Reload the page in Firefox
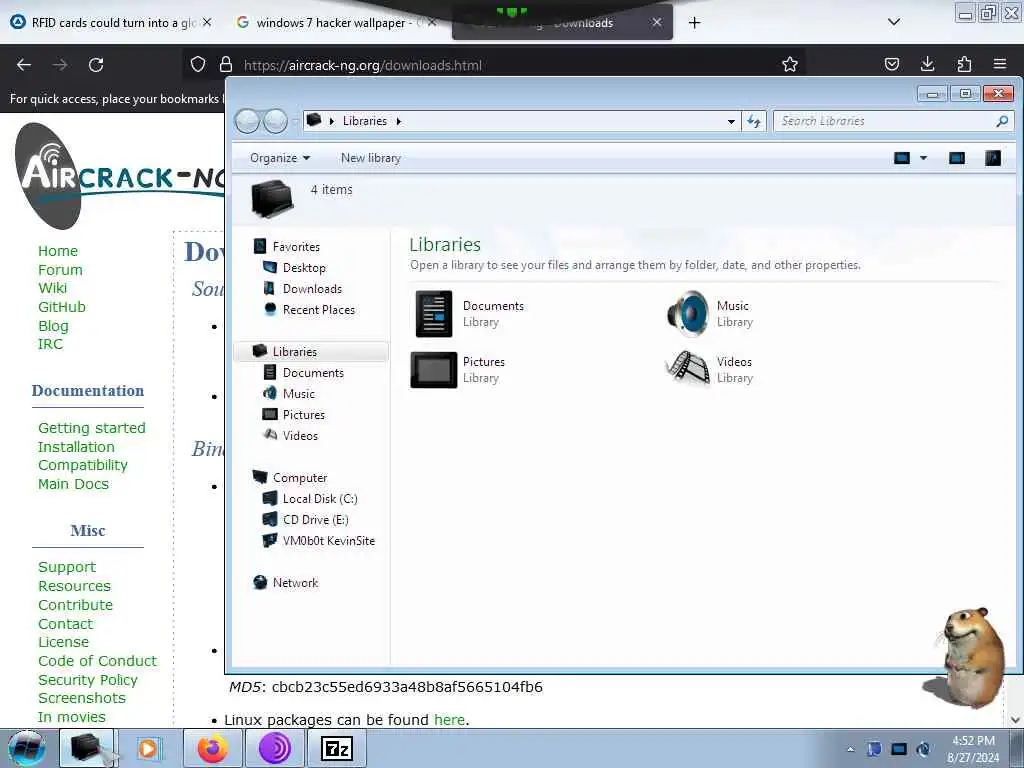The image size is (1024, 768). (96, 65)
